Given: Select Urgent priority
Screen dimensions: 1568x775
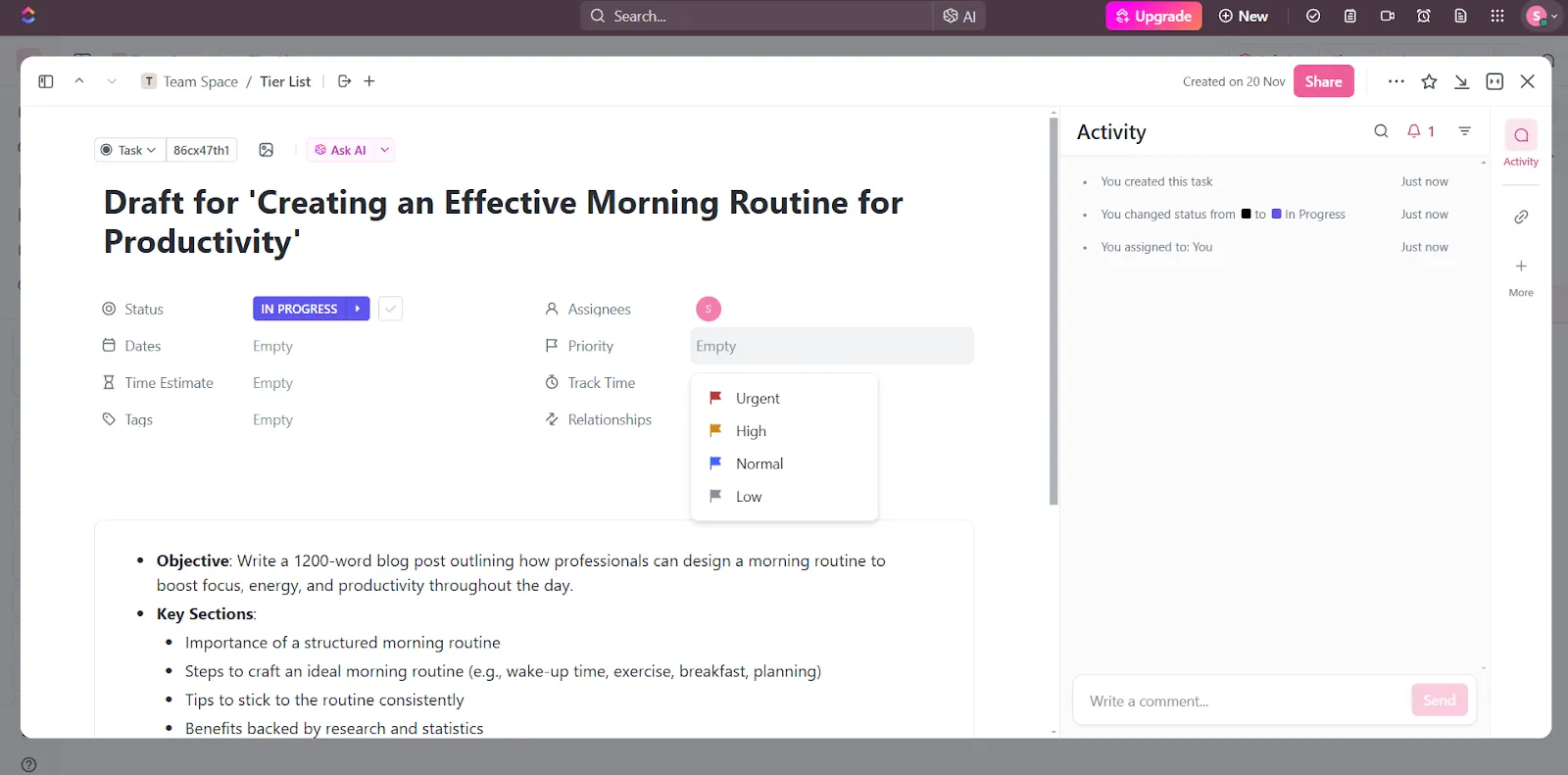Looking at the screenshot, I should coord(784,398).
